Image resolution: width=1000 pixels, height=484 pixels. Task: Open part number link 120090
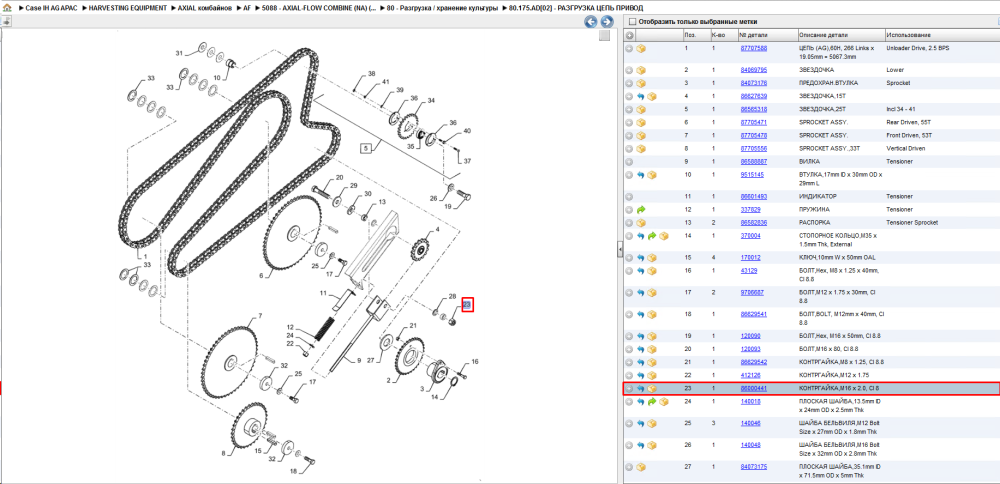point(750,336)
